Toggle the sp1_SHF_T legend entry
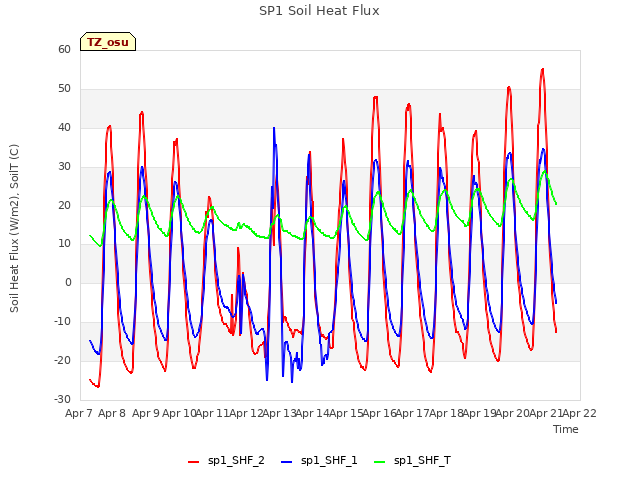Viewport: 640px width, 480px height. point(412,461)
